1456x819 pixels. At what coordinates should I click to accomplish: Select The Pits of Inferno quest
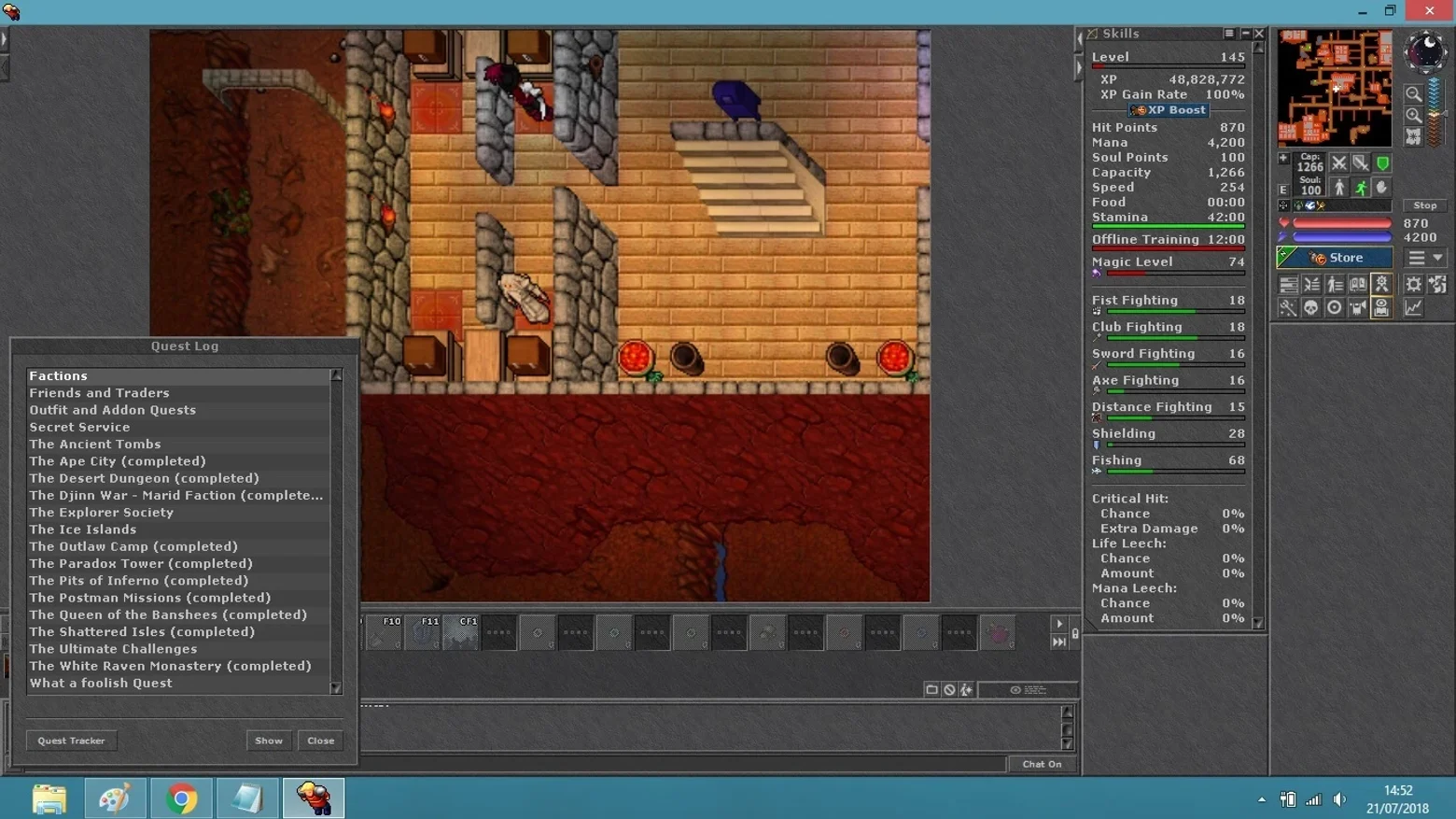[178, 581]
